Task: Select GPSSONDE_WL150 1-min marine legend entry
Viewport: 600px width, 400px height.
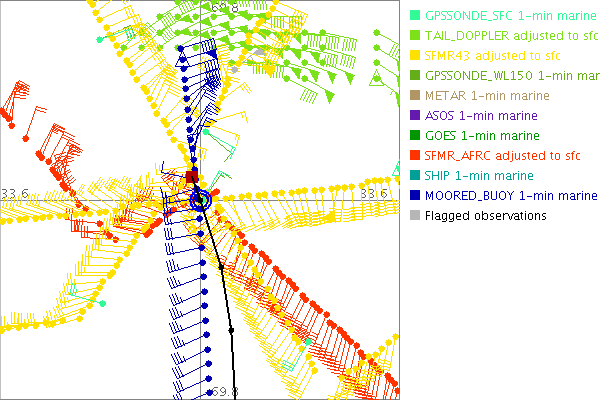Action: point(512,76)
